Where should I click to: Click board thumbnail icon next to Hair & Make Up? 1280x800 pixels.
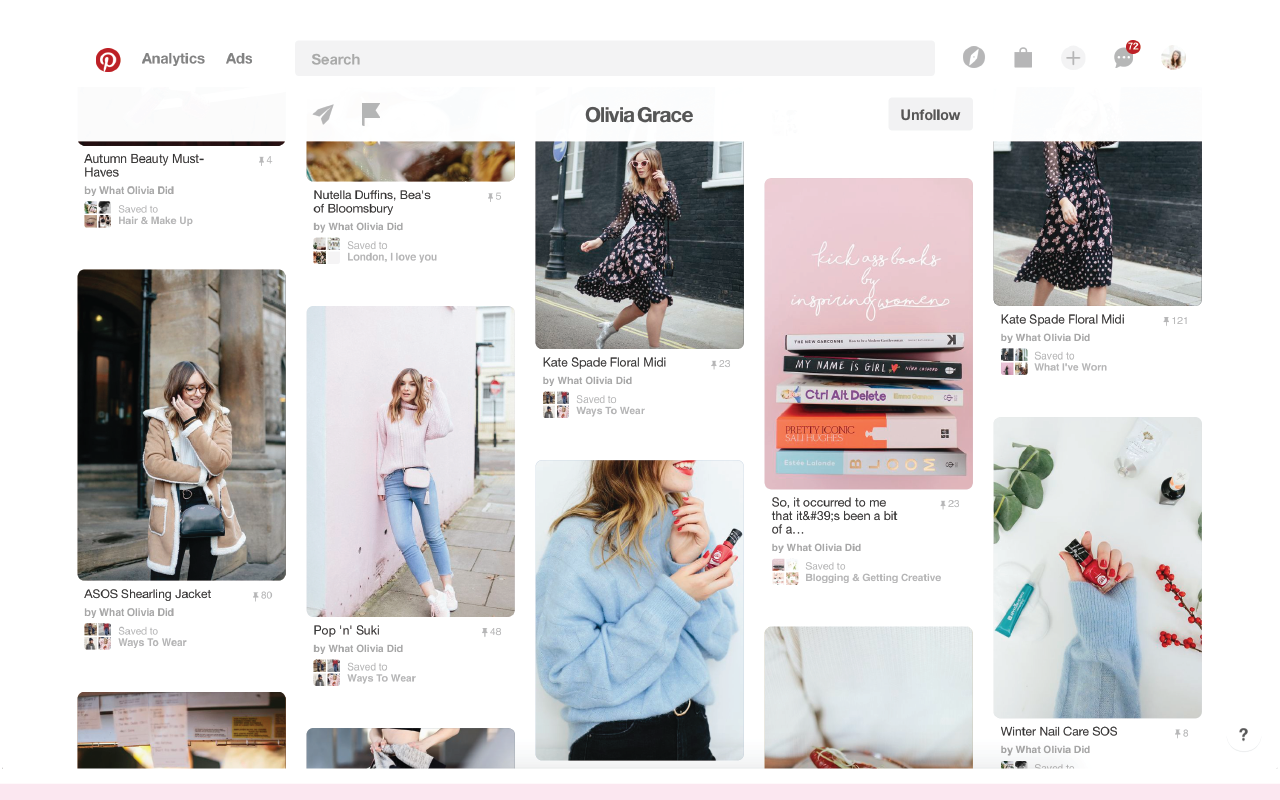98,215
